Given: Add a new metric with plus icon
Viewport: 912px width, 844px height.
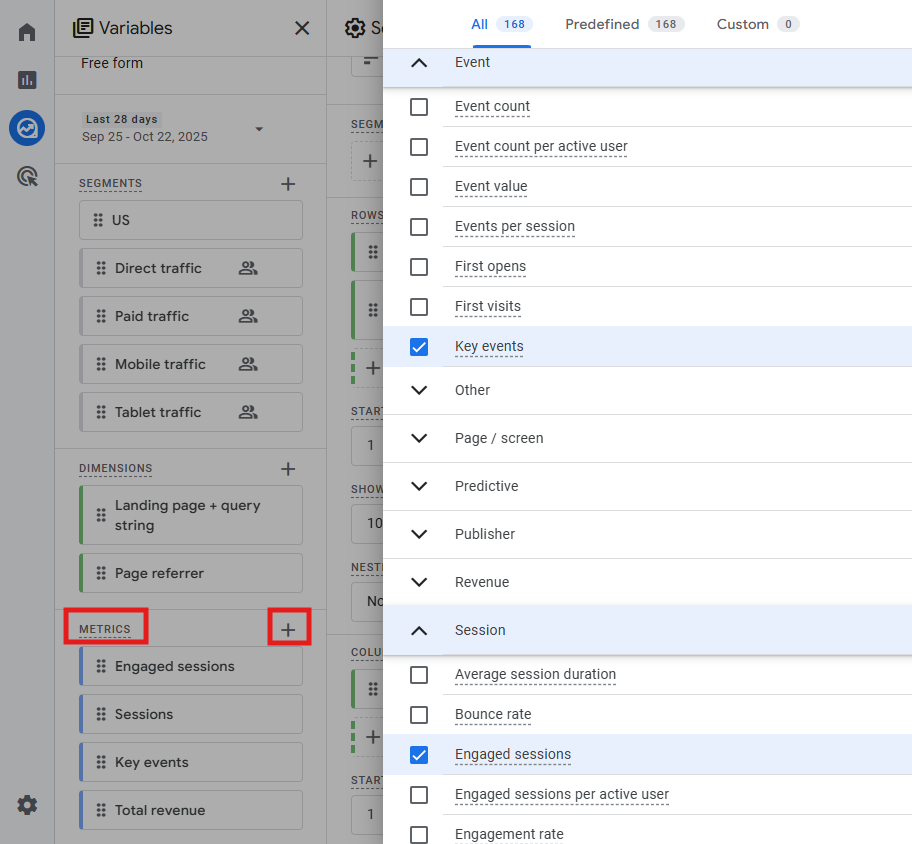Looking at the screenshot, I should [x=288, y=629].
